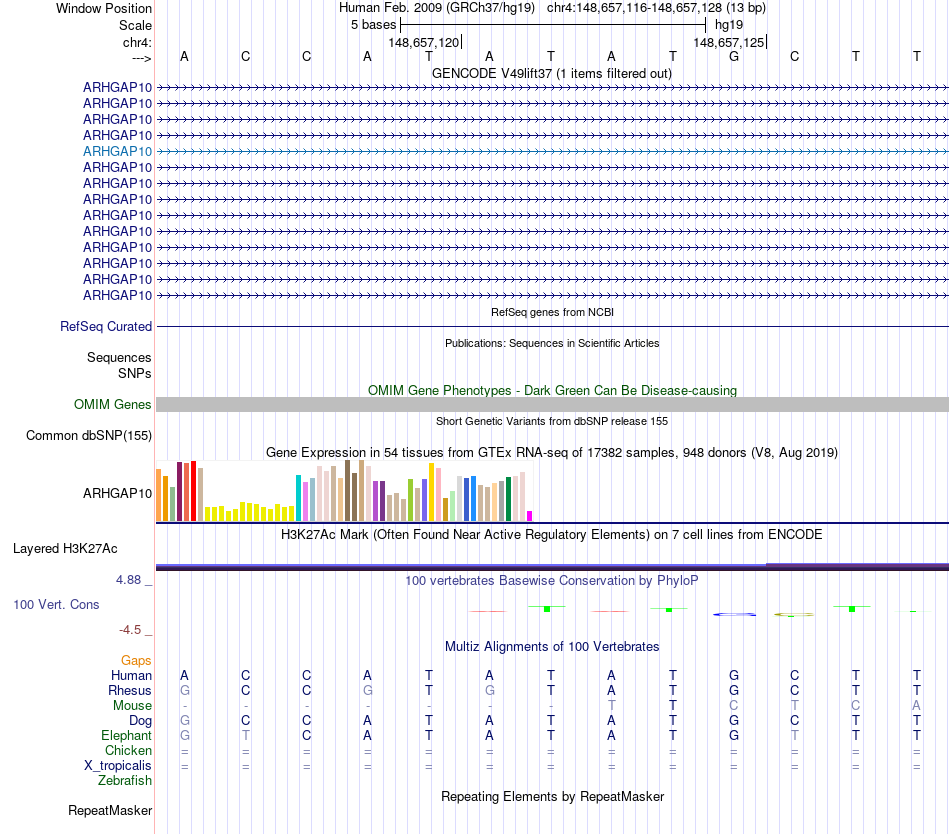Click the Zebrafish species label
950x834 pixels.
pyautogui.click(x=125, y=781)
